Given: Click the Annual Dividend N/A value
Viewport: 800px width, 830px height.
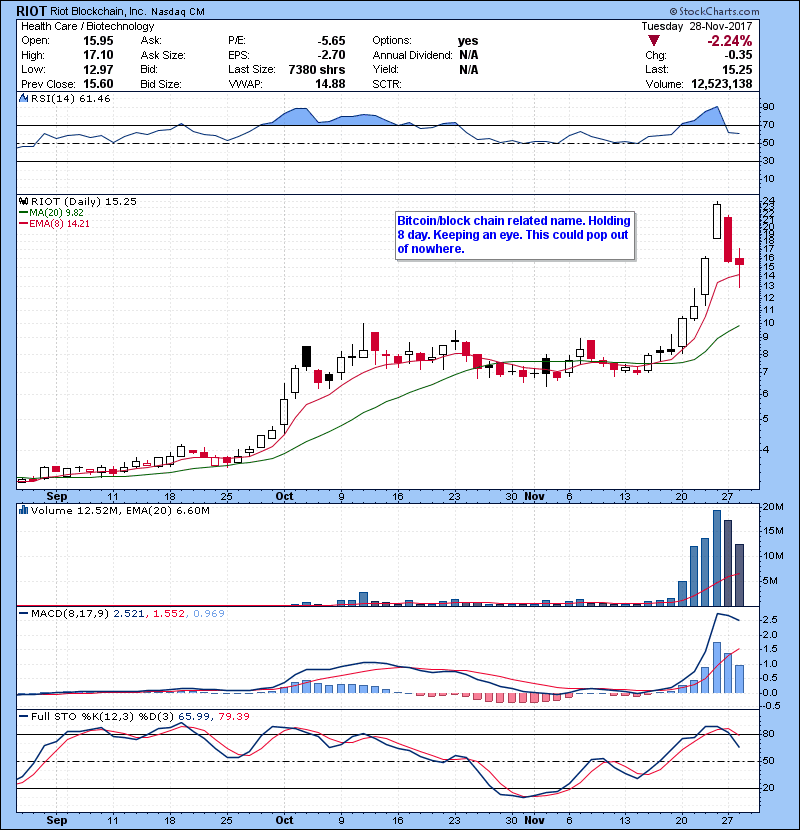Looking at the screenshot, I should (469, 55).
